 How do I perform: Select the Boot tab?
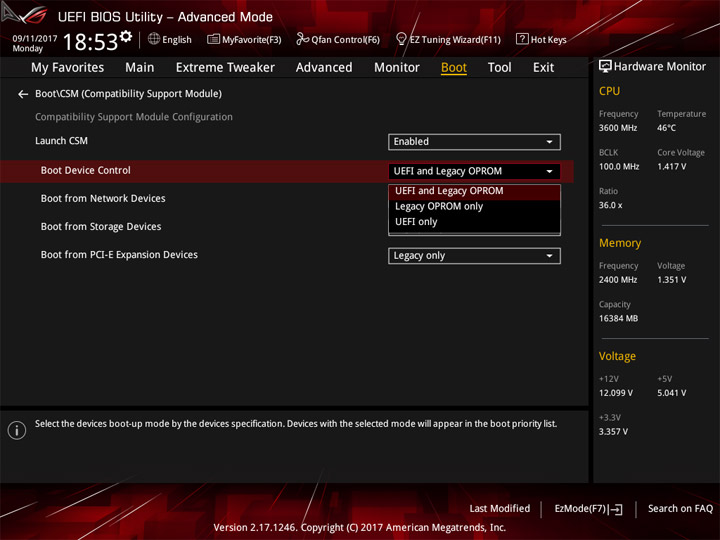454,68
